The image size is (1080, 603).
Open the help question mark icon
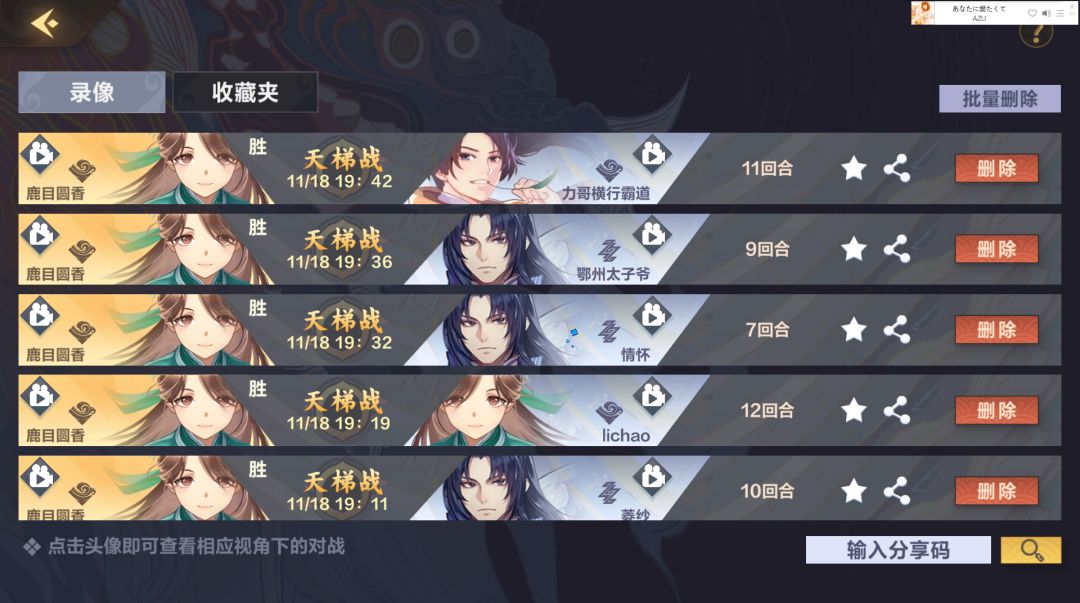[x=1037, y=34]
